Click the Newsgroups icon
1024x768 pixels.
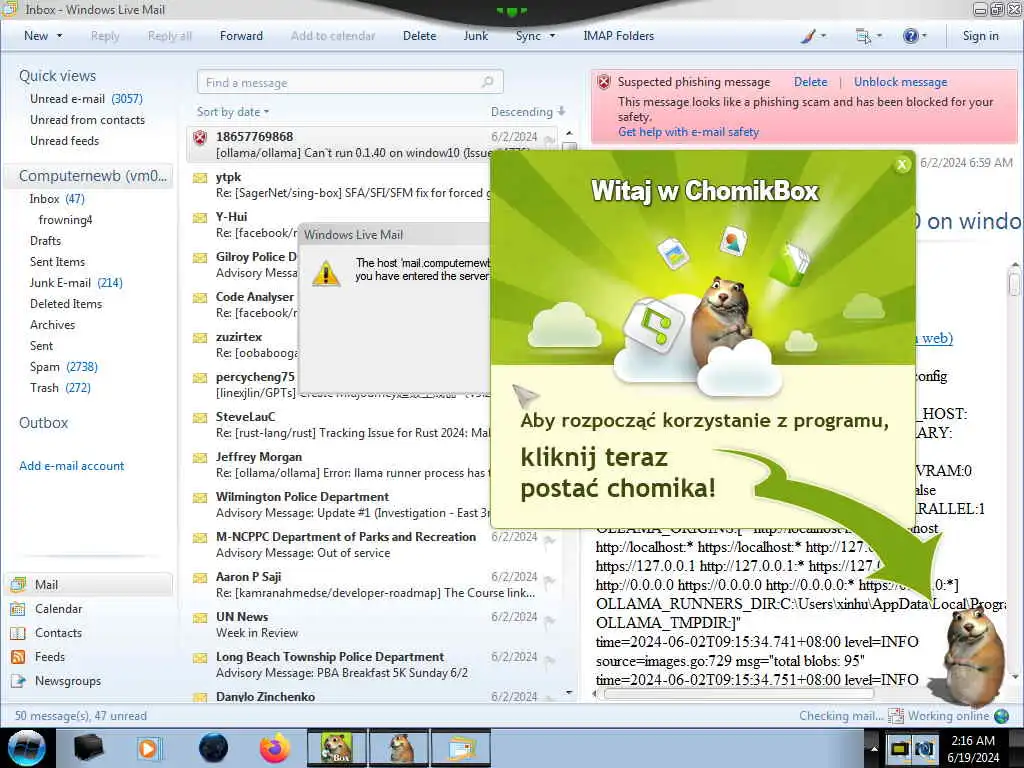[18, 680]
